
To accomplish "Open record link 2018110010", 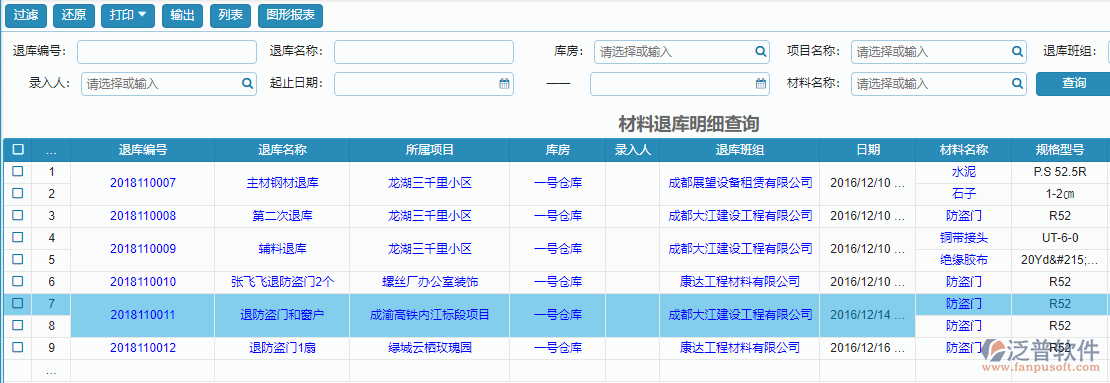I will (143, 282).
